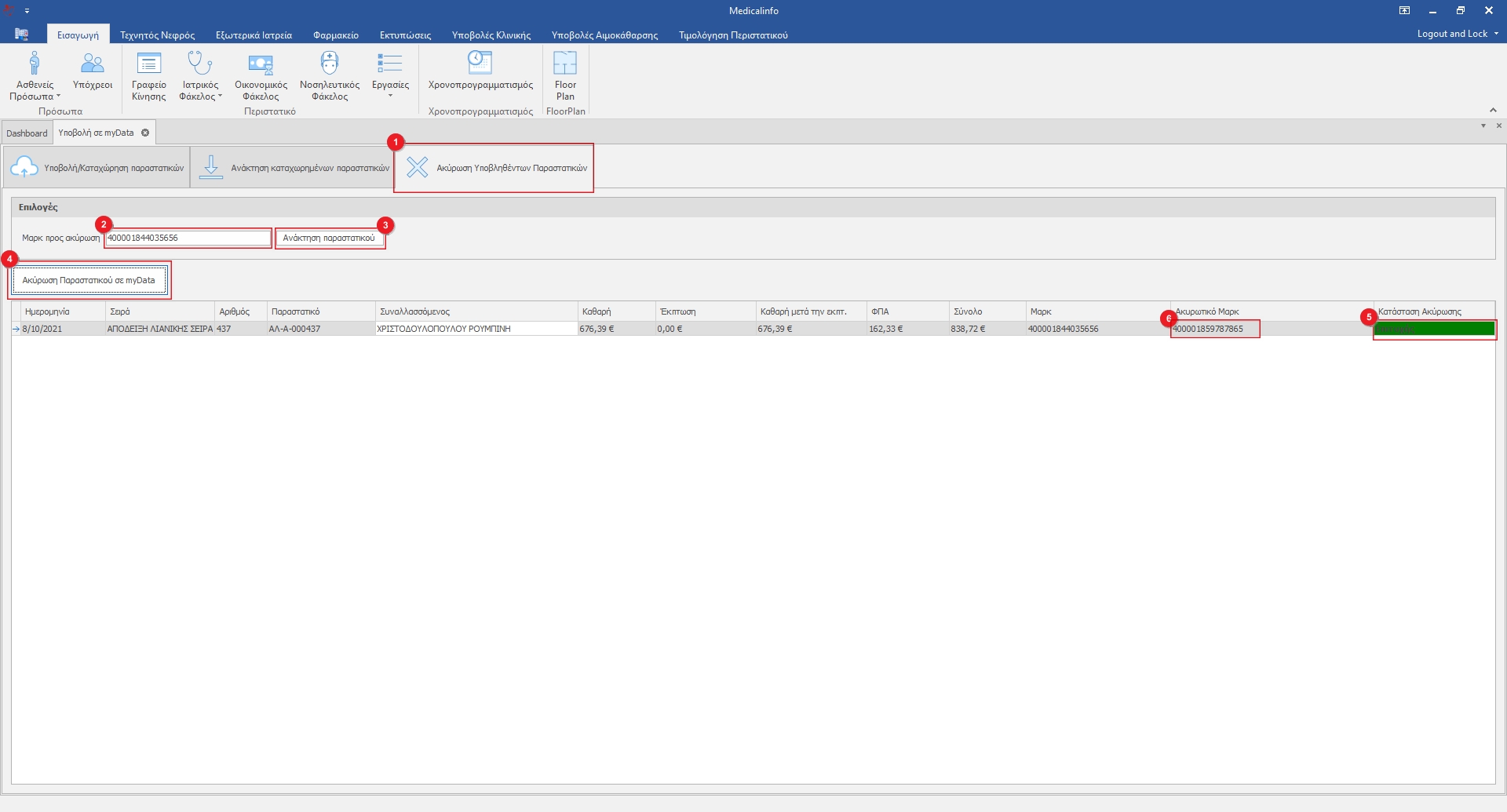Open the Νοσηλευτικός Φάκελος nurse icon
Viewport: 1507px width, 812px height.
pyautogui.click(x=330, y=75)
